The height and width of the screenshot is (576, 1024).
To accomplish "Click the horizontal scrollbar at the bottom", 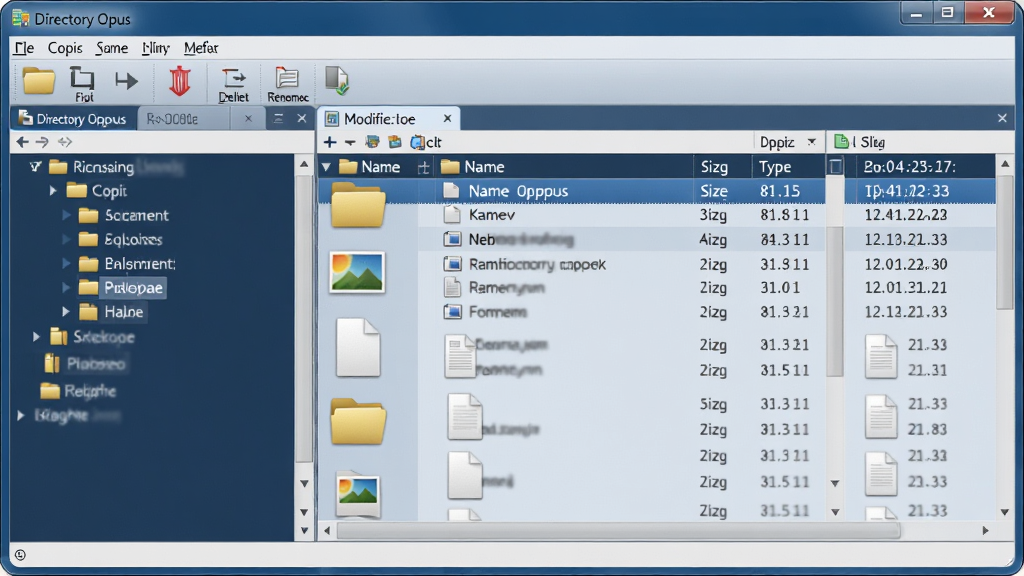I will point(618,530).
